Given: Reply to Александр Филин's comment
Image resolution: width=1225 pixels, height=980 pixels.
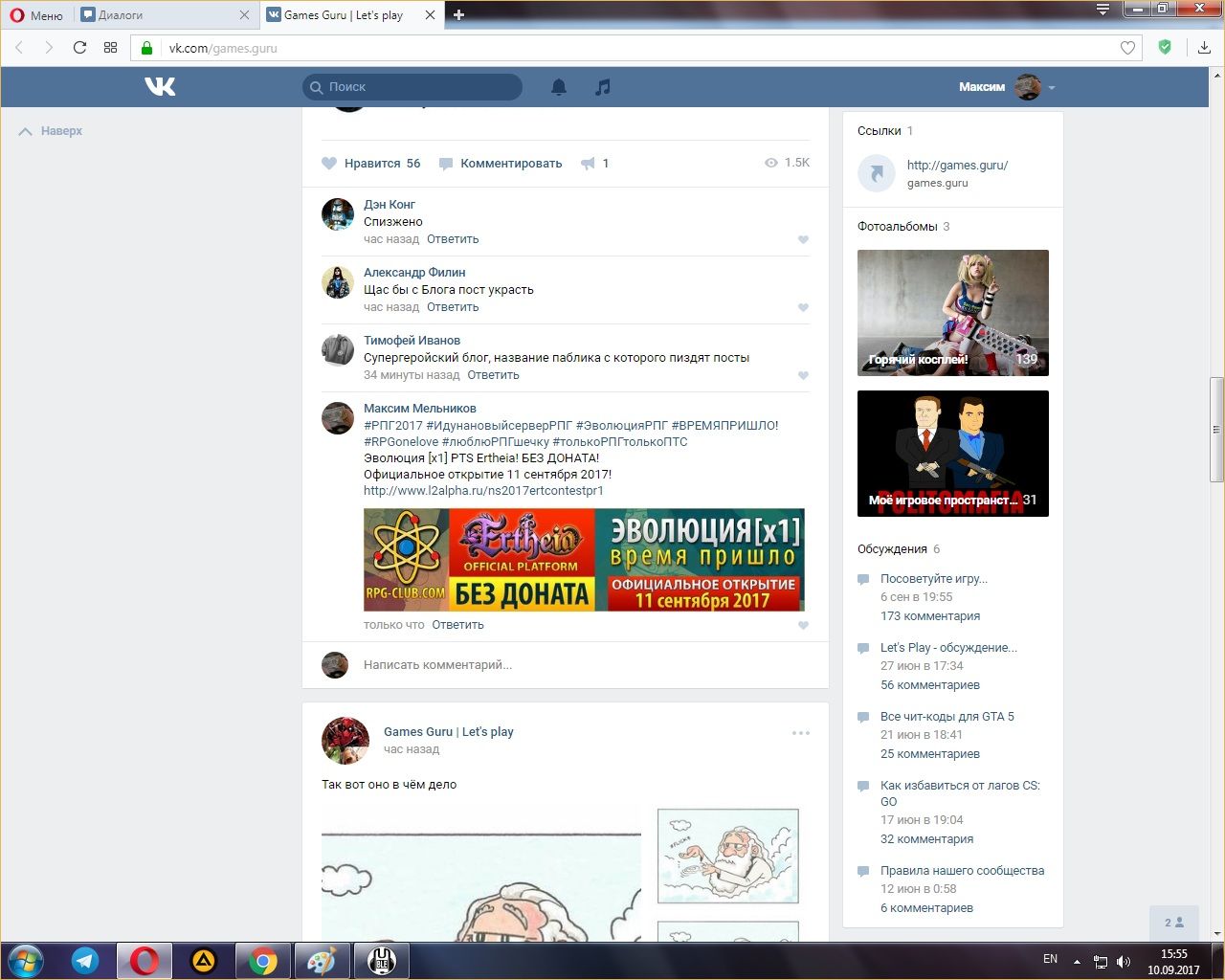Looking at the screenshot, I should pos(453,307).
